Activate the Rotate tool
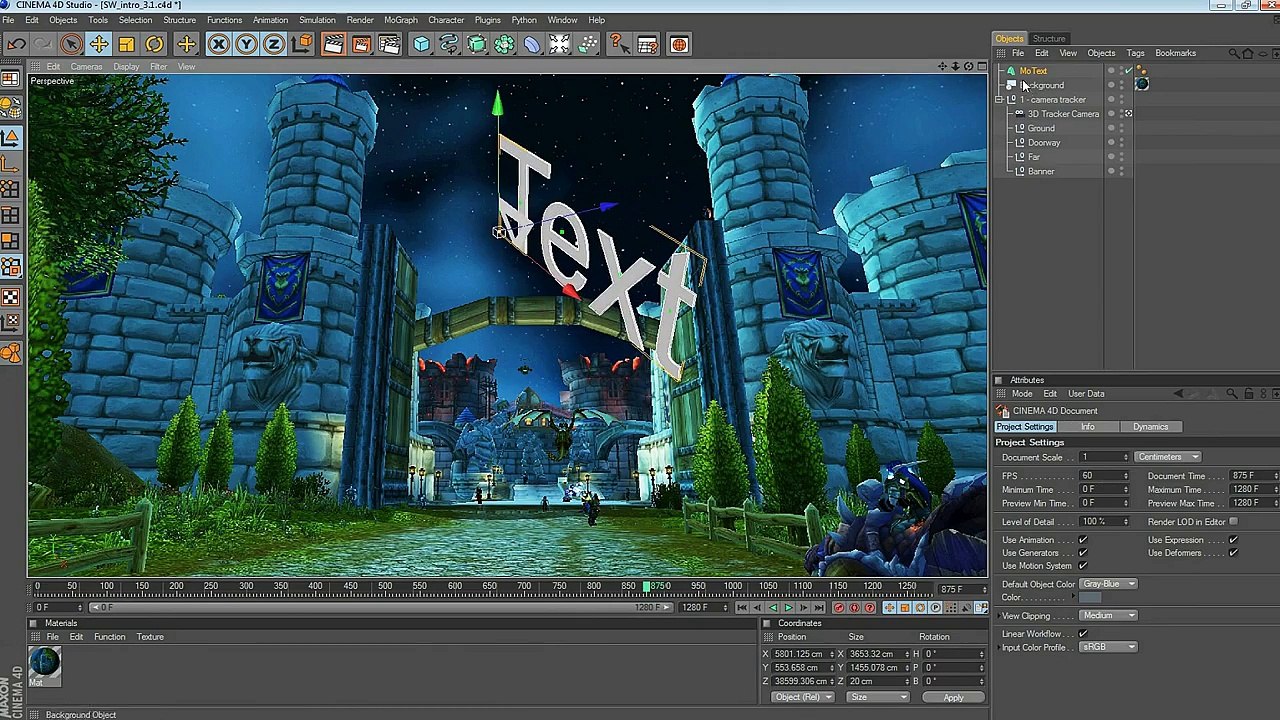The image size is (1280, 720). (x=154, y=44)
